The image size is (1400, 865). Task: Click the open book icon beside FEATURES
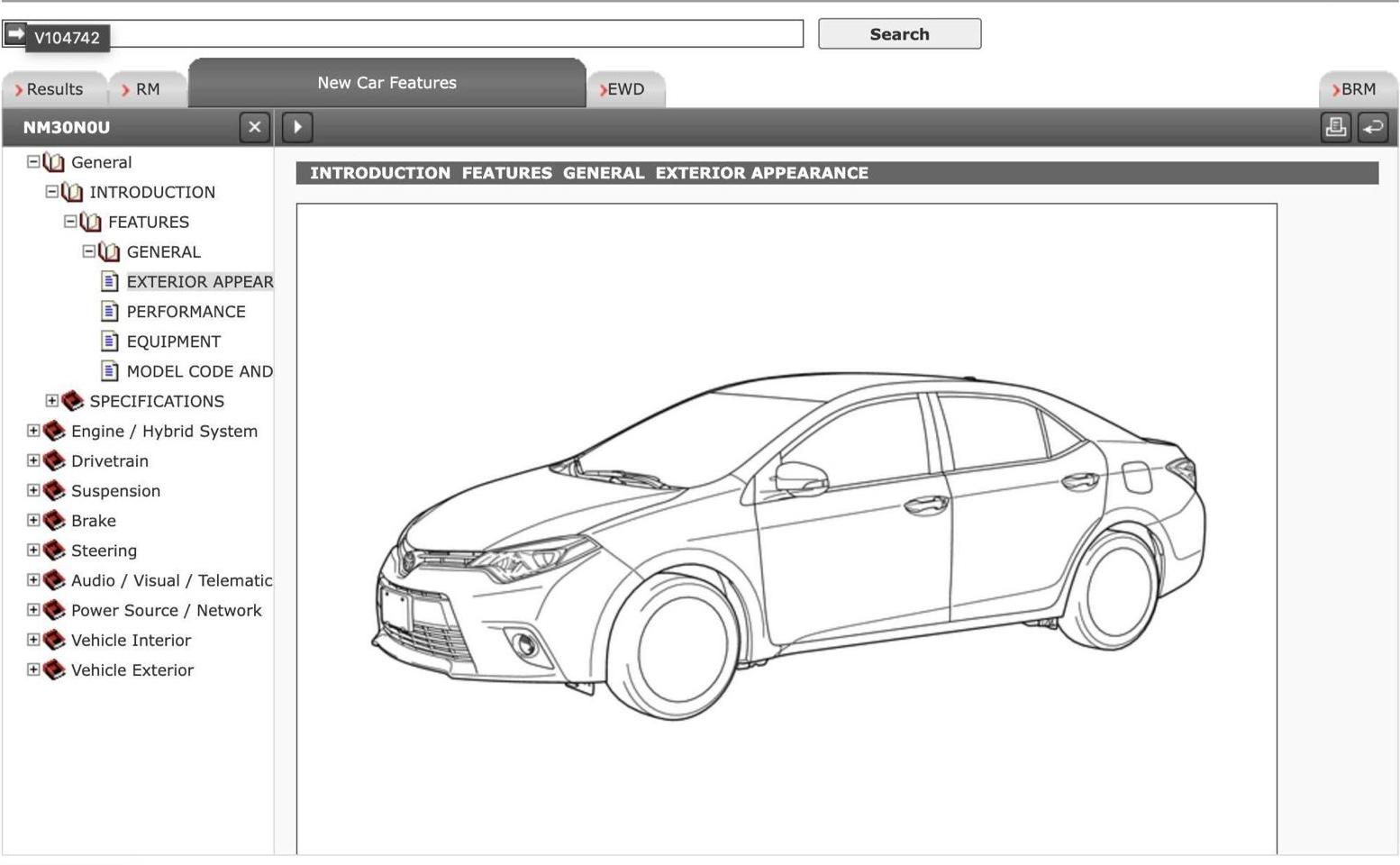(x=91, y=222)
